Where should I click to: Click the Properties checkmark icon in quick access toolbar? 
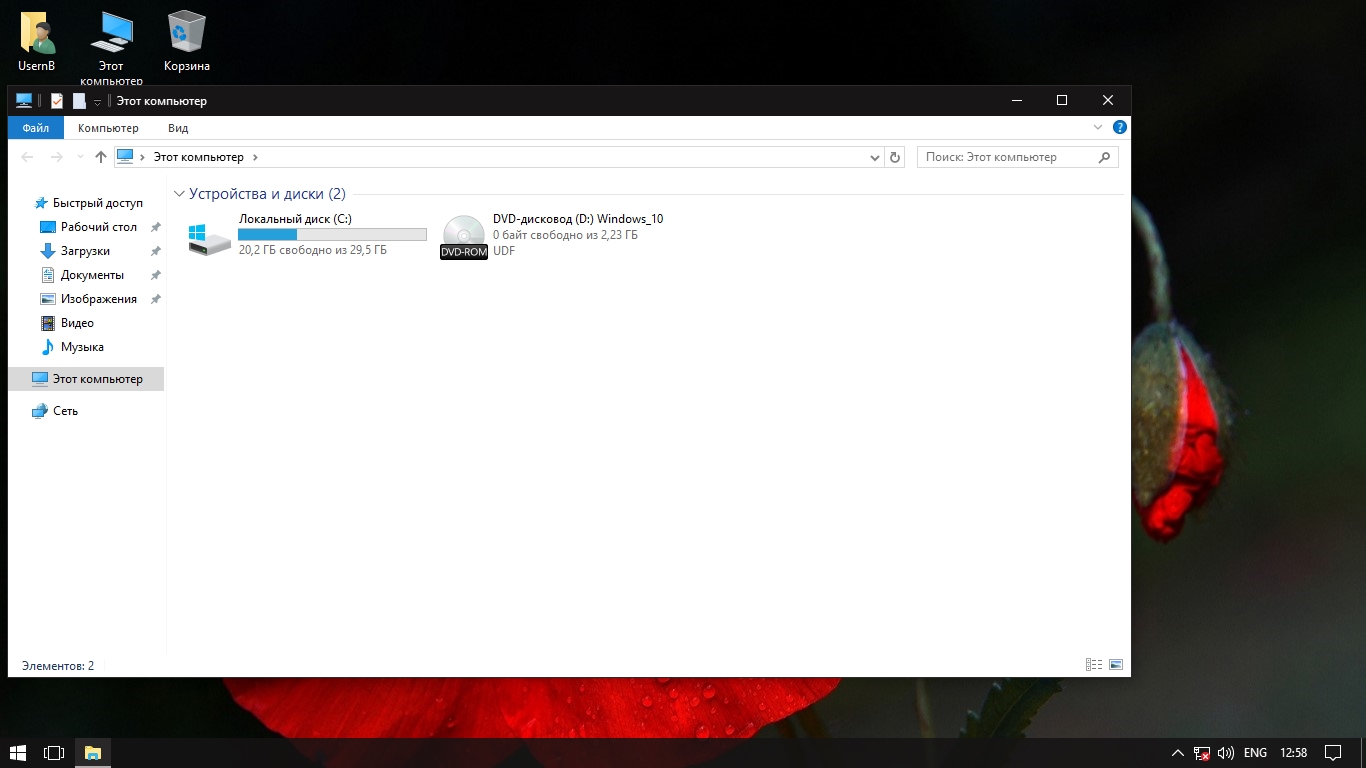coord(57,101)
